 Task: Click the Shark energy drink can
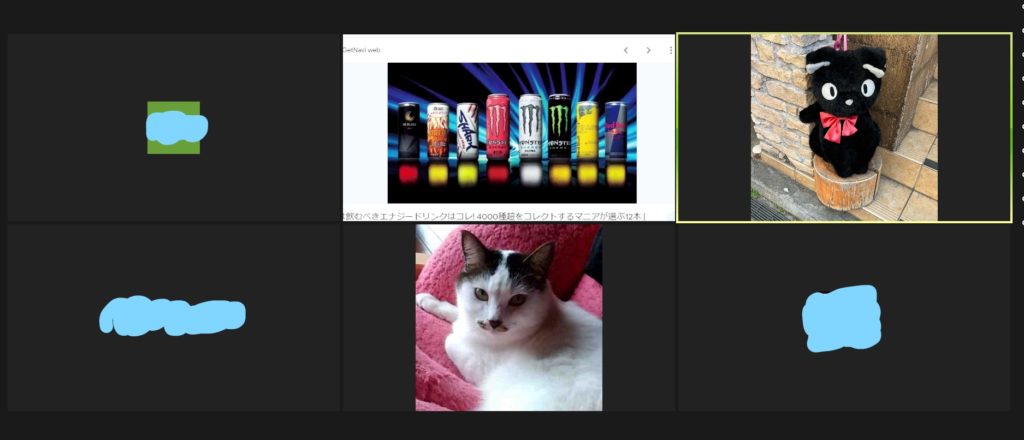point(467,131)
